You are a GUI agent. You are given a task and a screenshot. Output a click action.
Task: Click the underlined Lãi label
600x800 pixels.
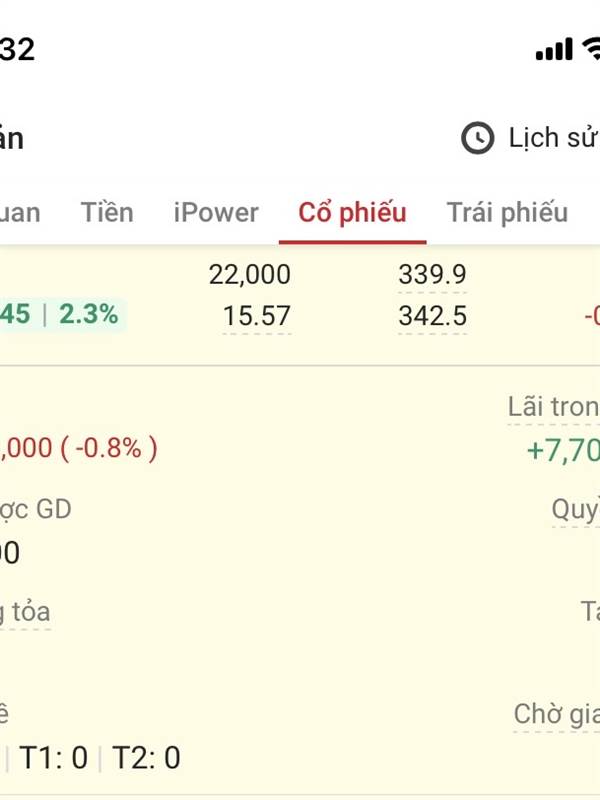pyautogui.click(x=553, y=407)
